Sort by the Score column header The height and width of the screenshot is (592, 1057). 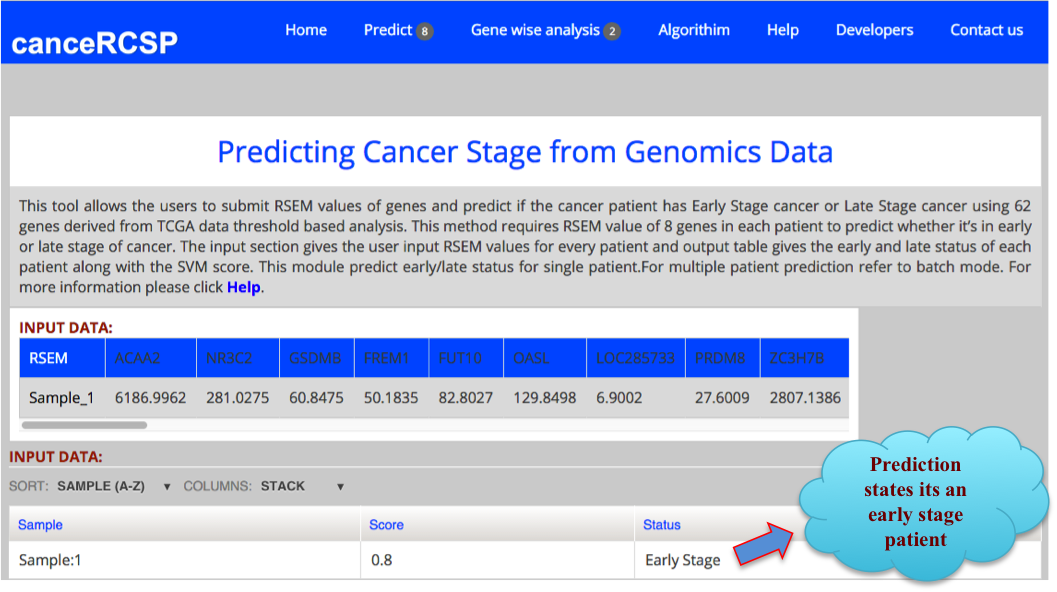pos(386,524)
